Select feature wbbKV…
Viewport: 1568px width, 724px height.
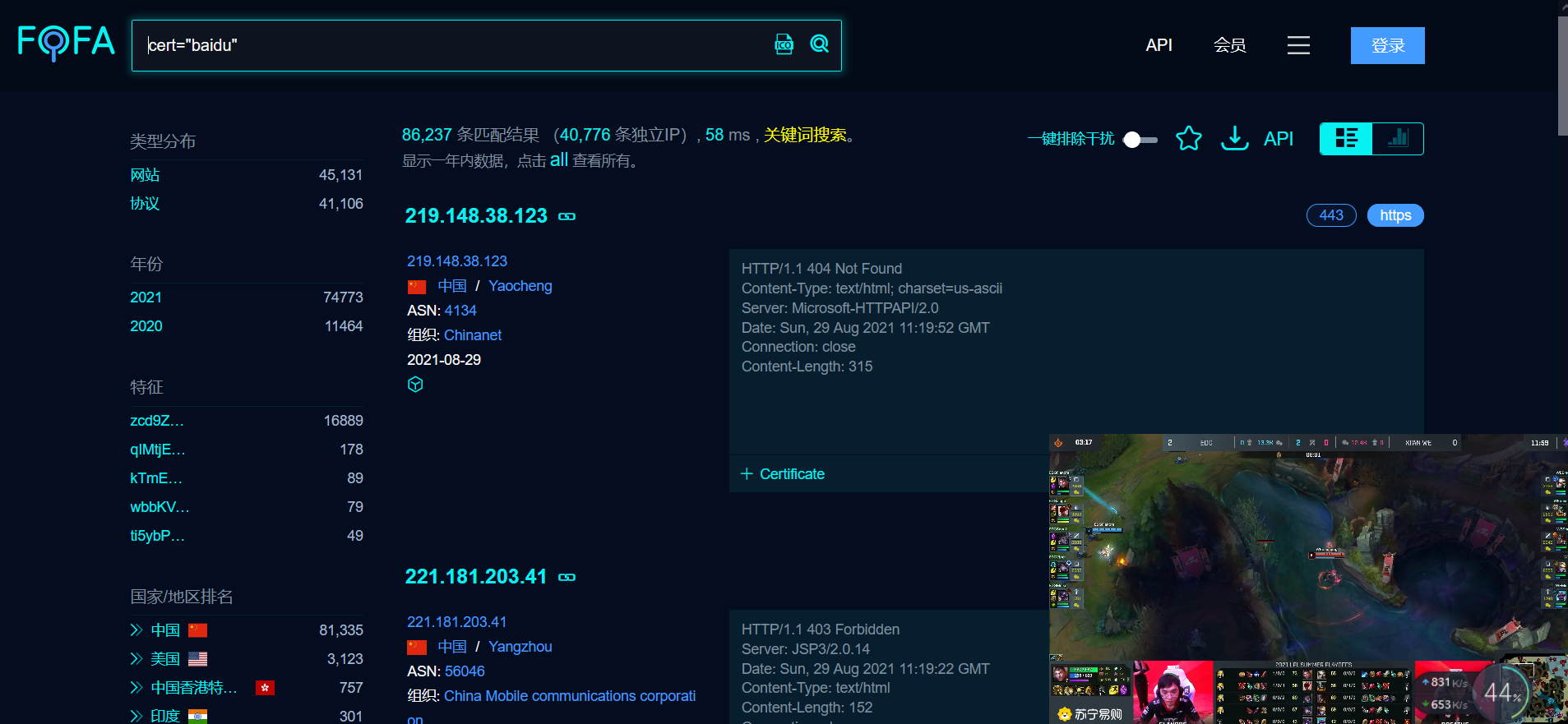coord(160,507)
